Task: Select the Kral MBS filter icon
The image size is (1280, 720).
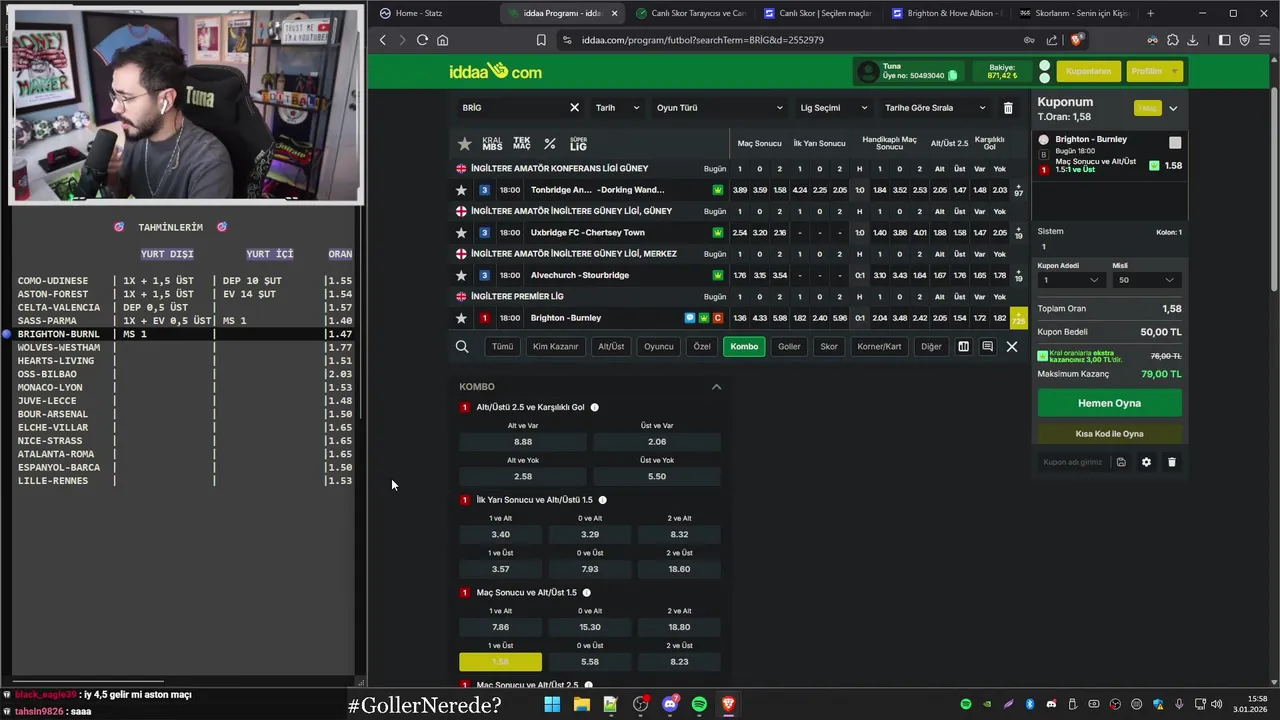Action: pyautogui.click(x=492, y=144)
